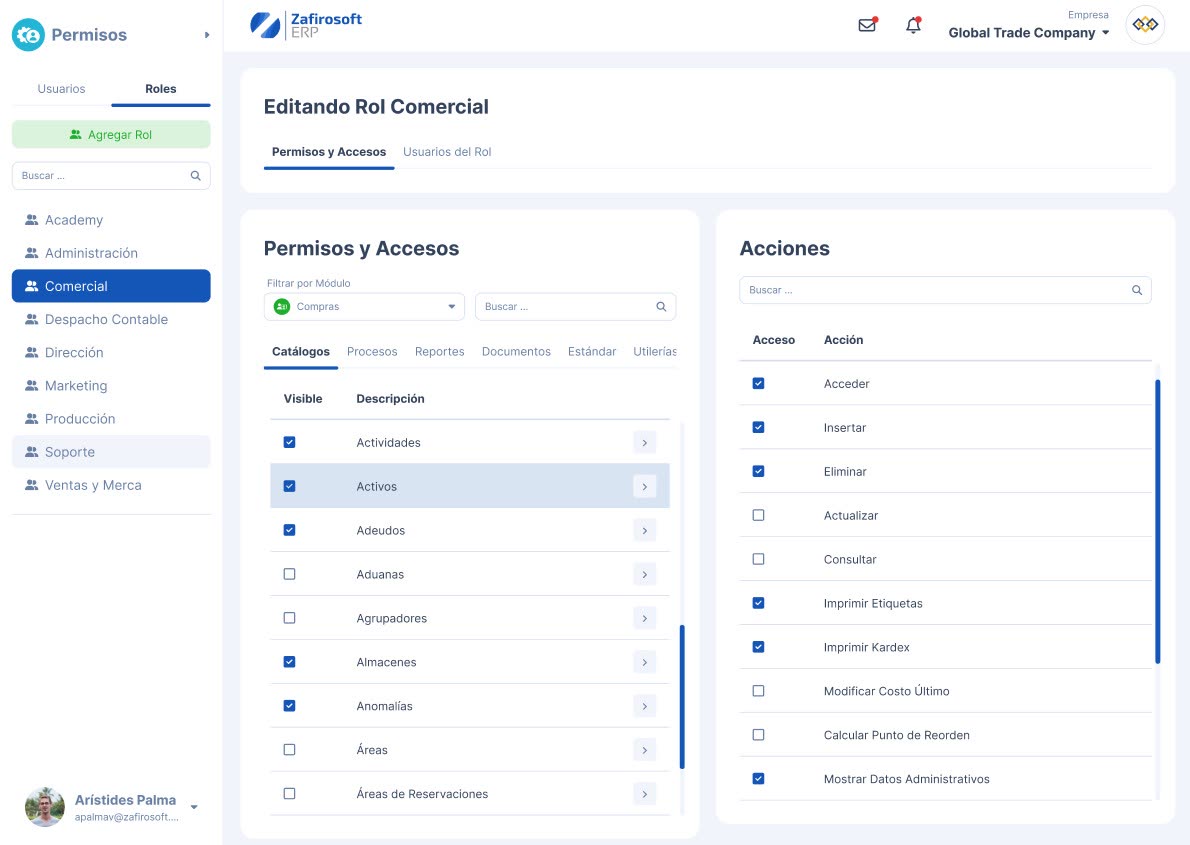Viewport: 1190px width, 845px height.
Task: Disable Imprimir Etiquetas action access
Action: (x=758, y=603)
